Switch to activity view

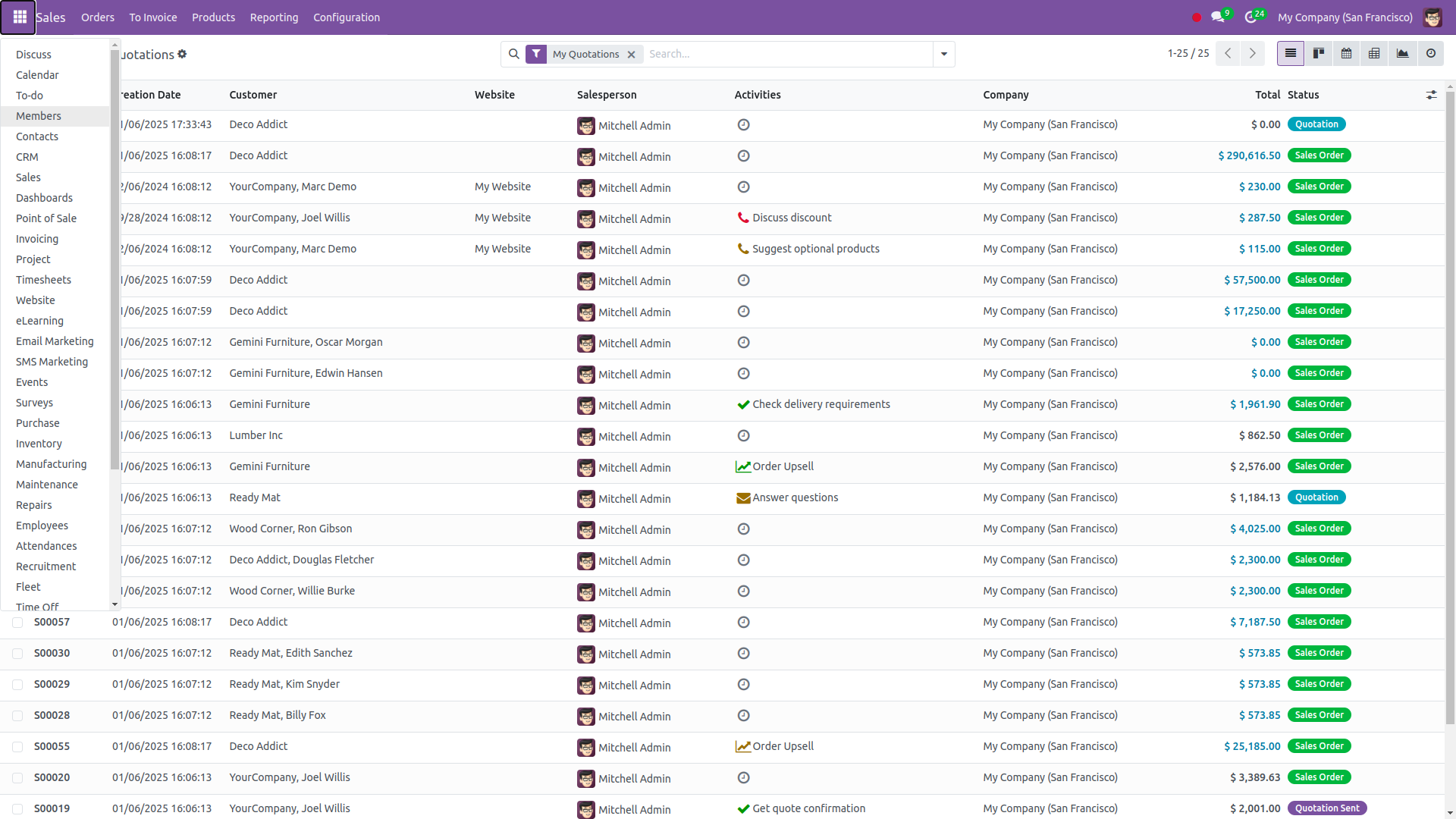pos(1431,53)
